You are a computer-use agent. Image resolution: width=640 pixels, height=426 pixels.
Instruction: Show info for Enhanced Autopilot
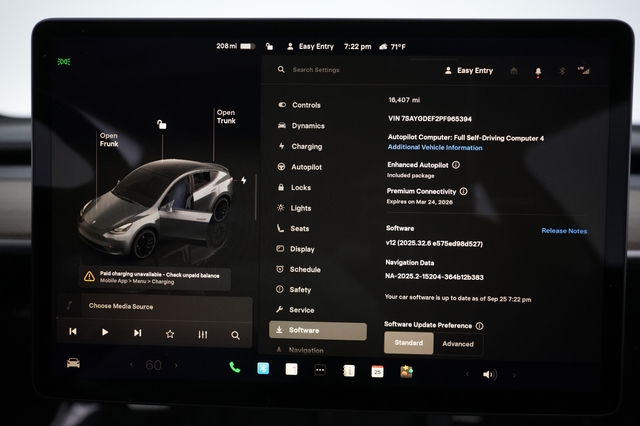tap(456, 165)
